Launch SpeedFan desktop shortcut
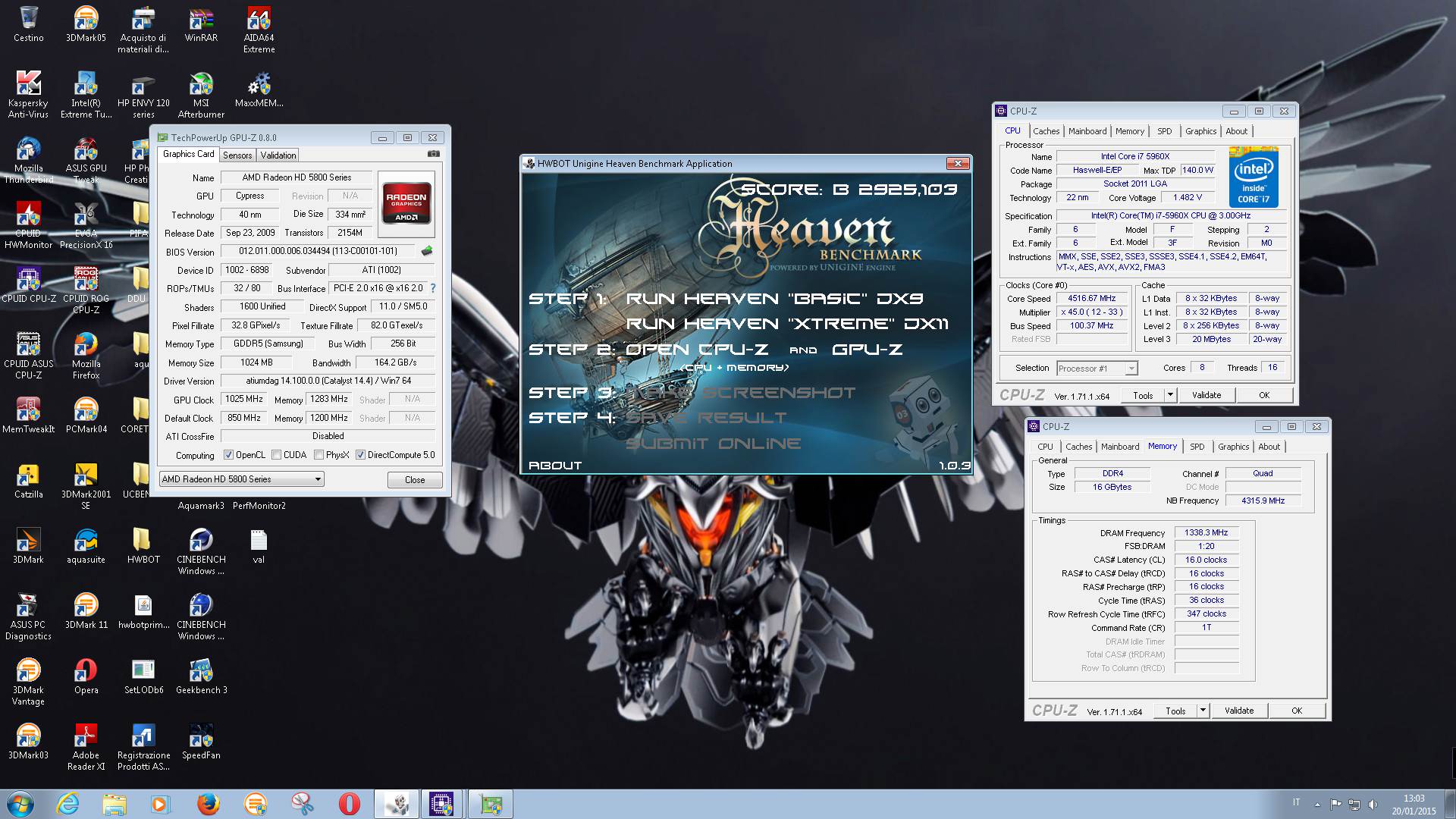This screenshot has height=819, width=1456. pyautogui.click(x=201, y=742)
